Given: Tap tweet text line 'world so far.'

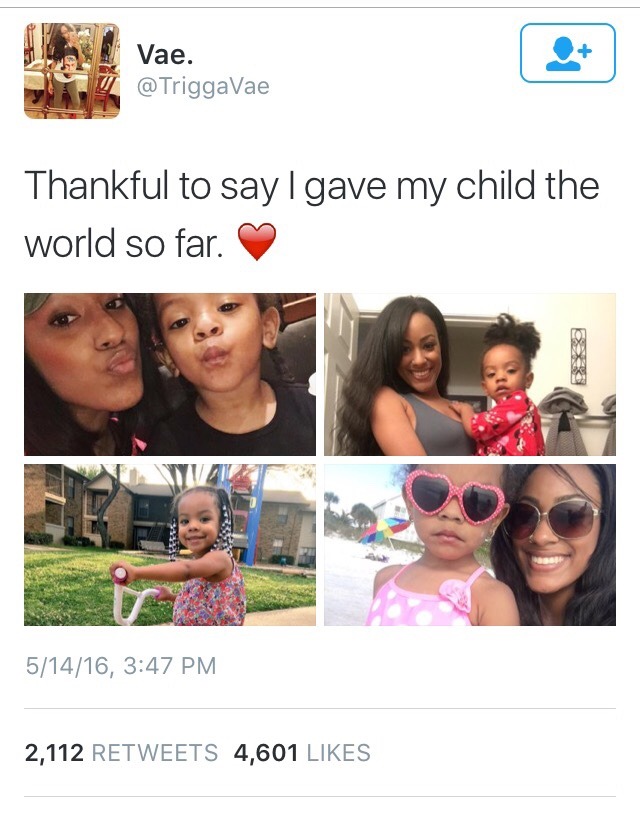Looking at the screenshot, I should [124, 243].
